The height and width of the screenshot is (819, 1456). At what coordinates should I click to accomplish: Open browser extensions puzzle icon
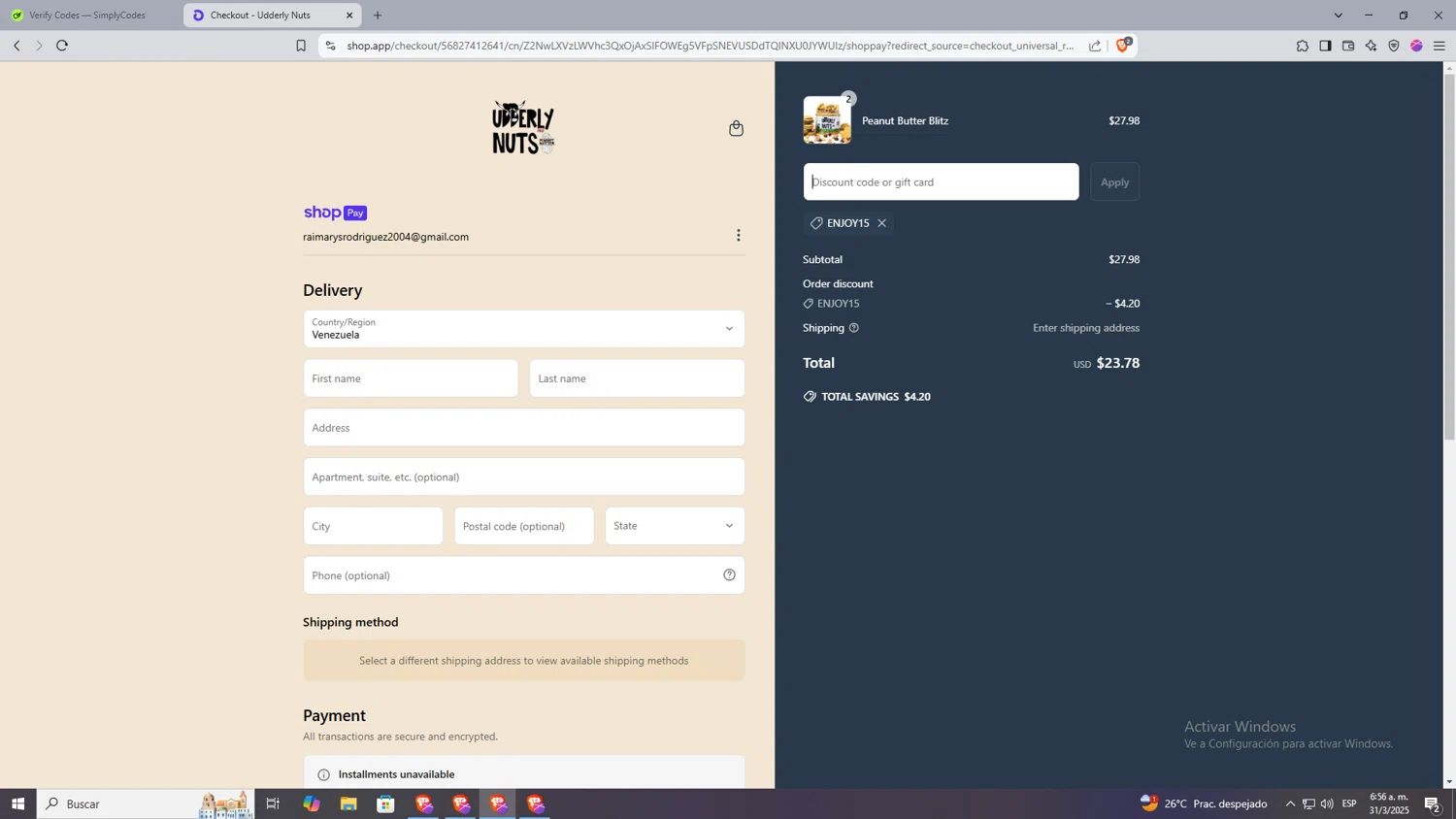tap(1303, 46)
